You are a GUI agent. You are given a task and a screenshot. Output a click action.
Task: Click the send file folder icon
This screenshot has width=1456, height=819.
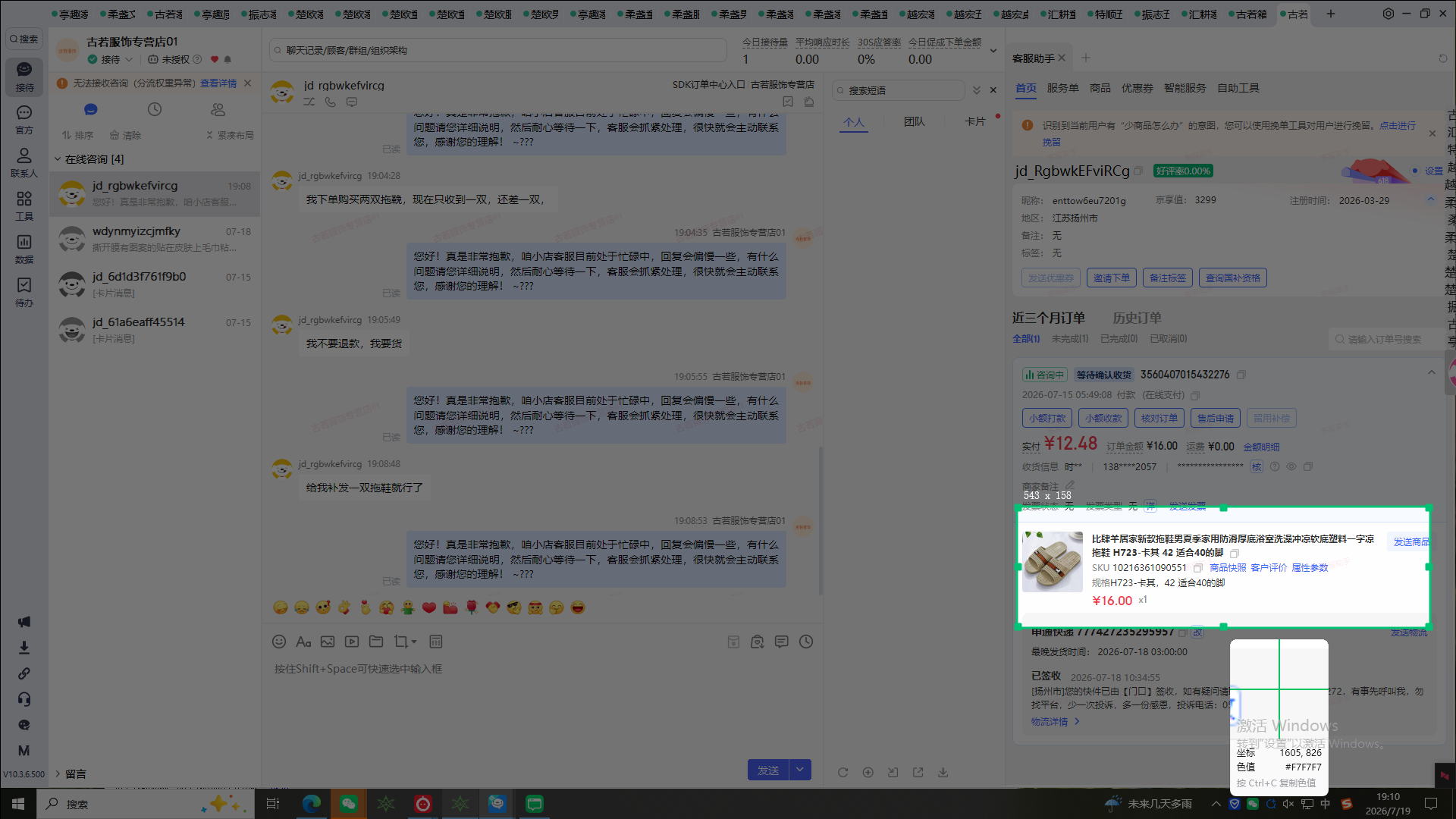tap(376, 642)
